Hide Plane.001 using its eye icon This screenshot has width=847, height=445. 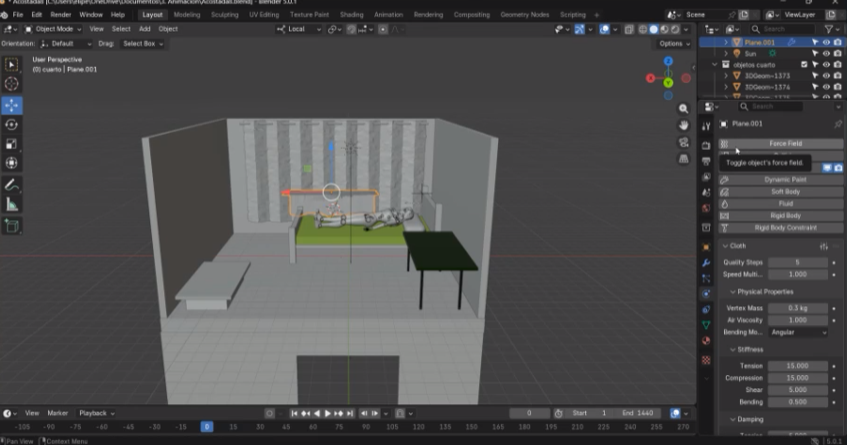click(826, 43)
